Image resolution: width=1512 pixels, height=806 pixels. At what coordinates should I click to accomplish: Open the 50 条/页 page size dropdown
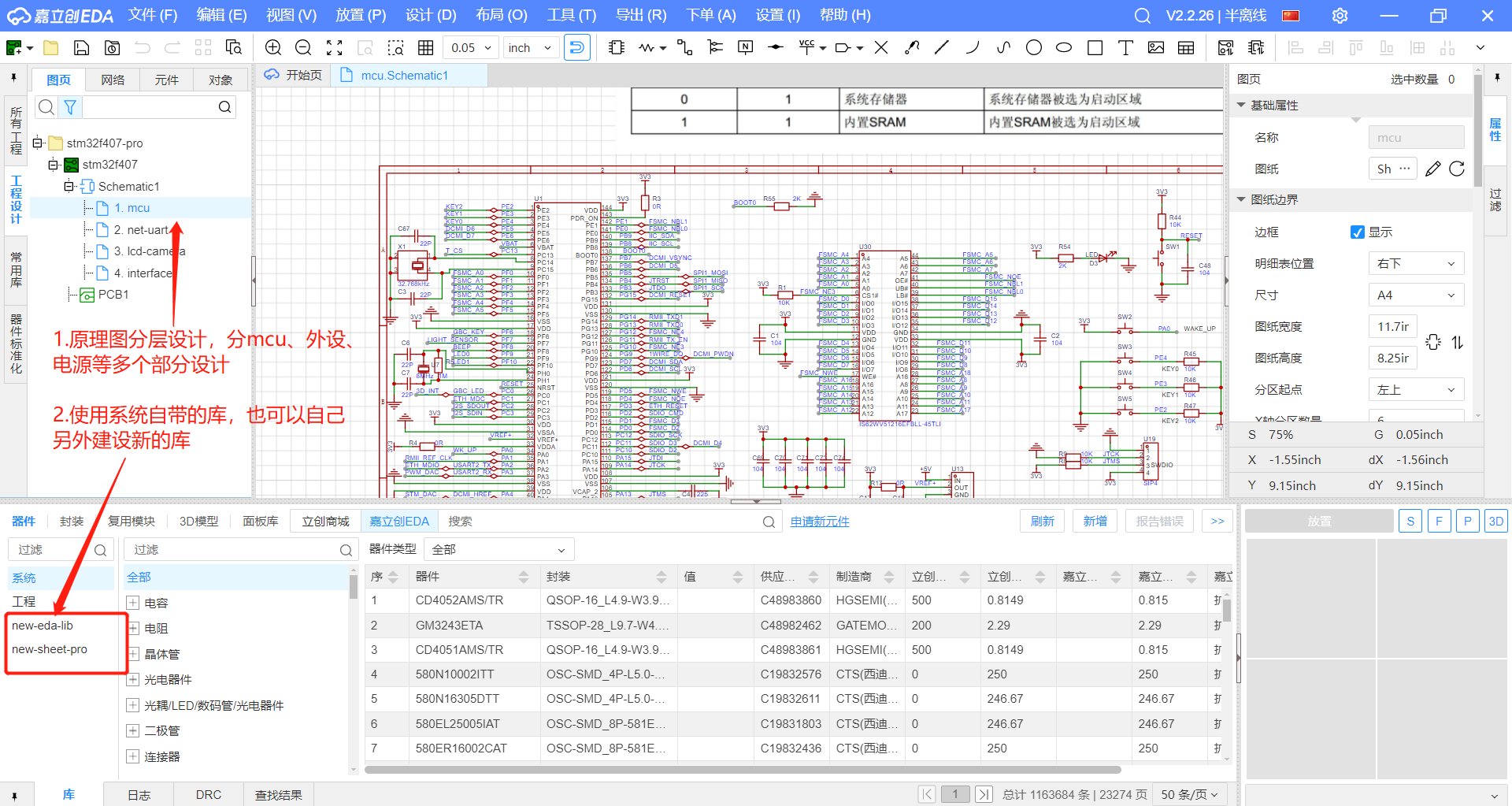coord(1190,794)
